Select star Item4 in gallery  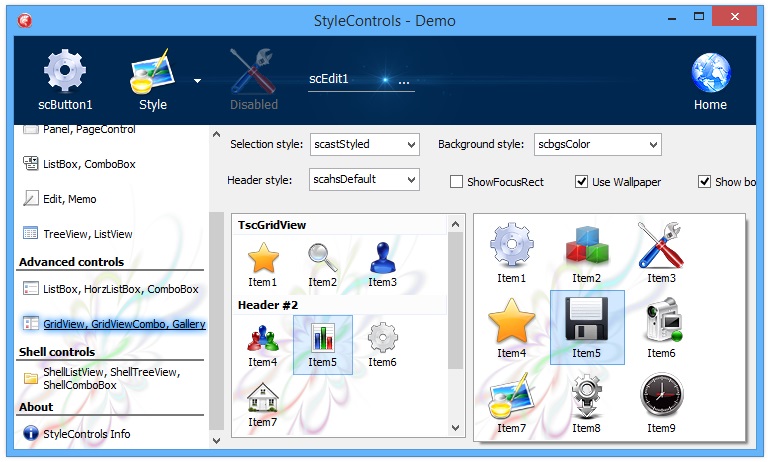coord(511,328)
